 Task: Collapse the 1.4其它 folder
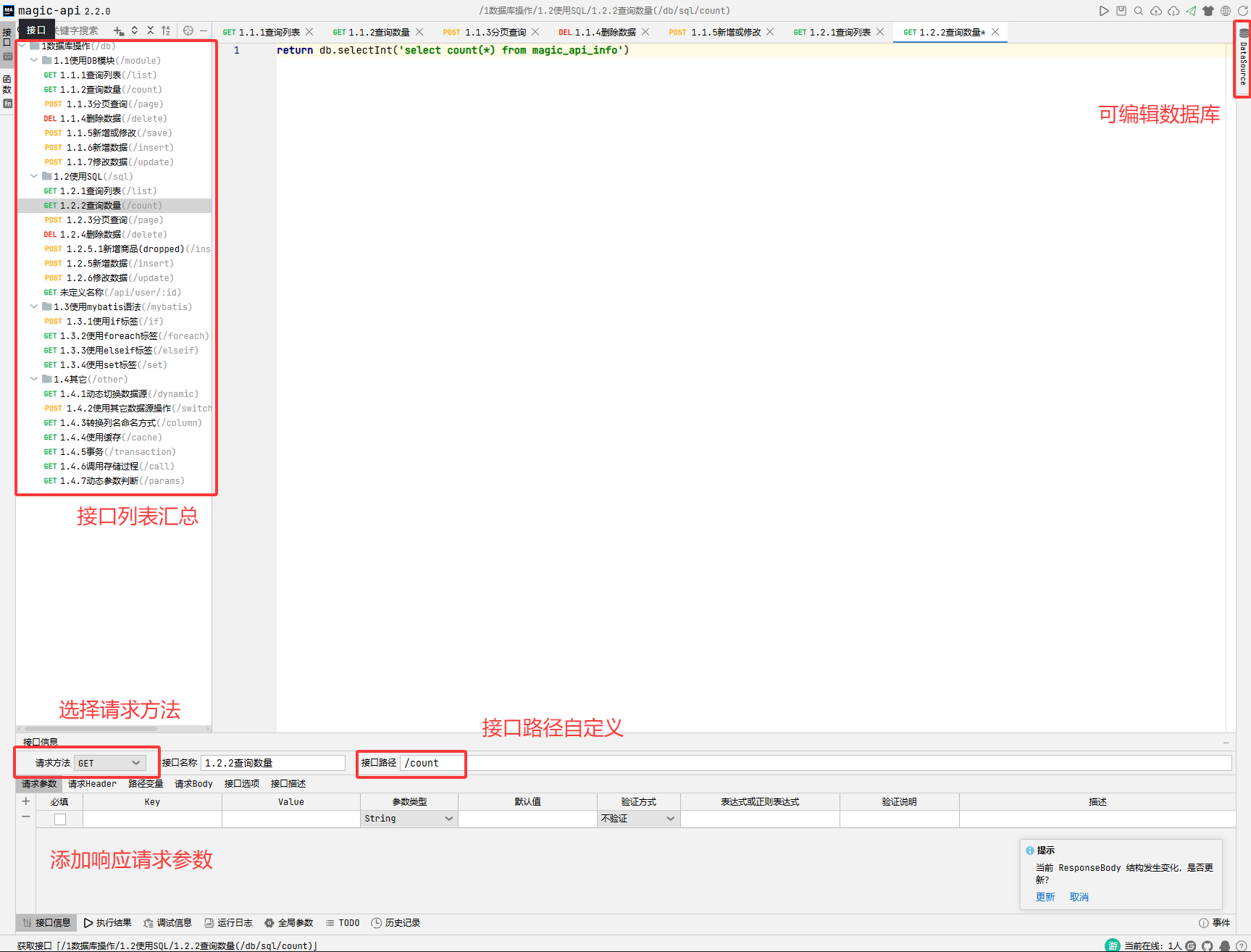(x=34, y=379)
